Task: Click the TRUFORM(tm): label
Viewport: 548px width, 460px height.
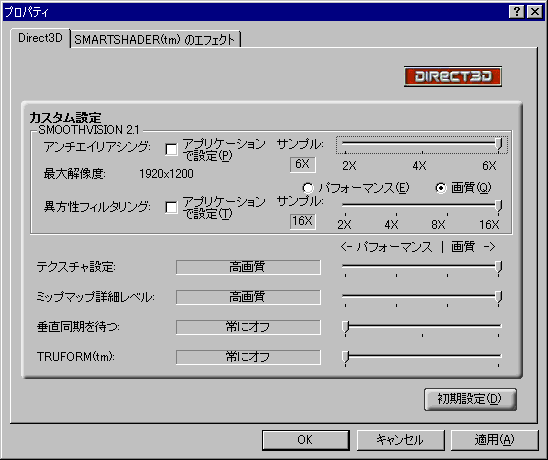Action: (76, 357)
